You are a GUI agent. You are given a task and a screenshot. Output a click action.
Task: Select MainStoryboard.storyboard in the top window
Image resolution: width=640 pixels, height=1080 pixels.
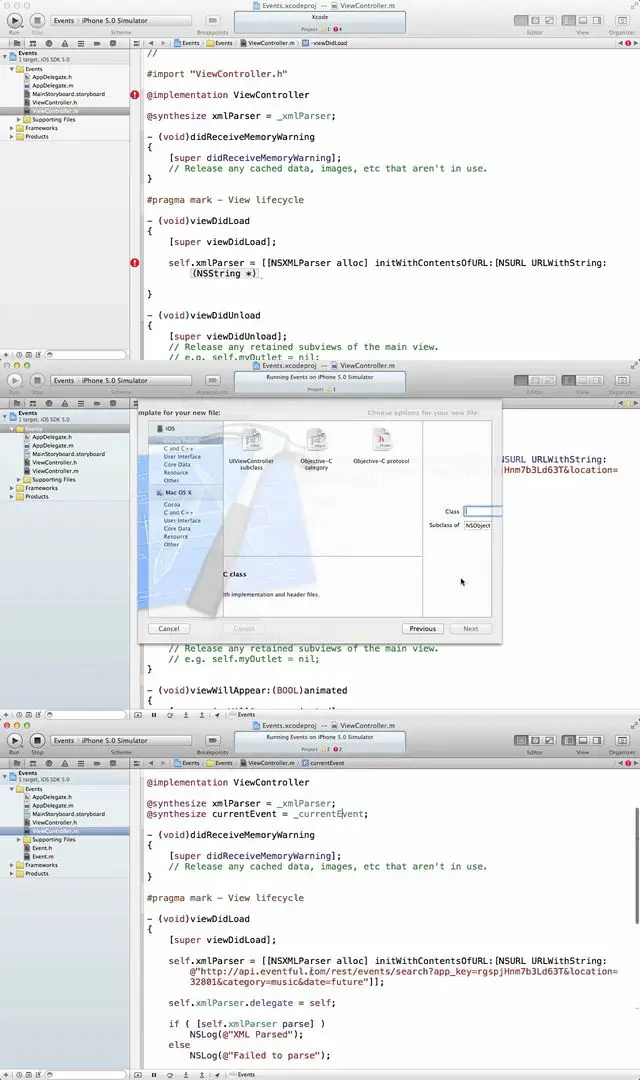click(x=68, y=94)
